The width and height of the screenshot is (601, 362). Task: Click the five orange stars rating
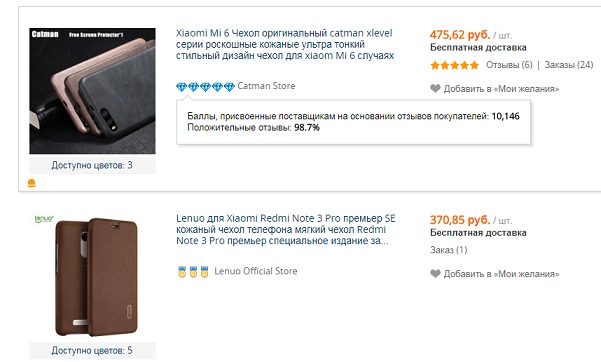(x=455, y=65)
